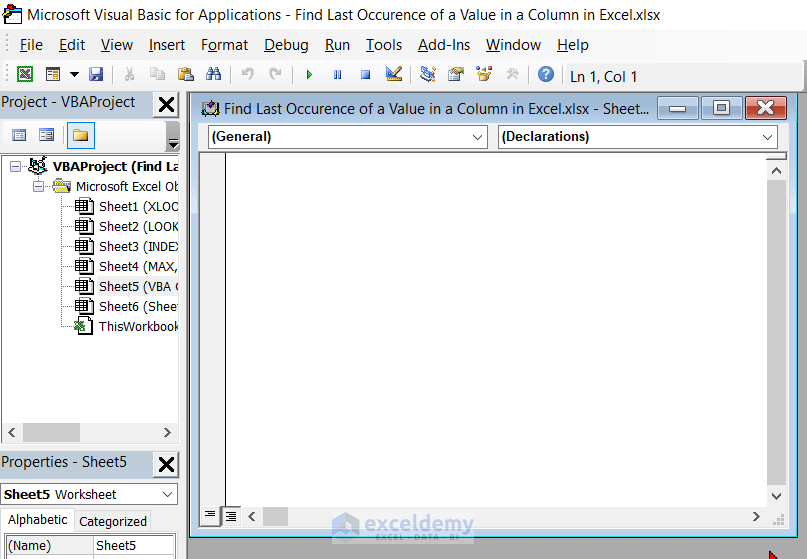The height and width of the screenshot is (559, 807).
Task: Click the Break pause icon
Action: point(338,75)
